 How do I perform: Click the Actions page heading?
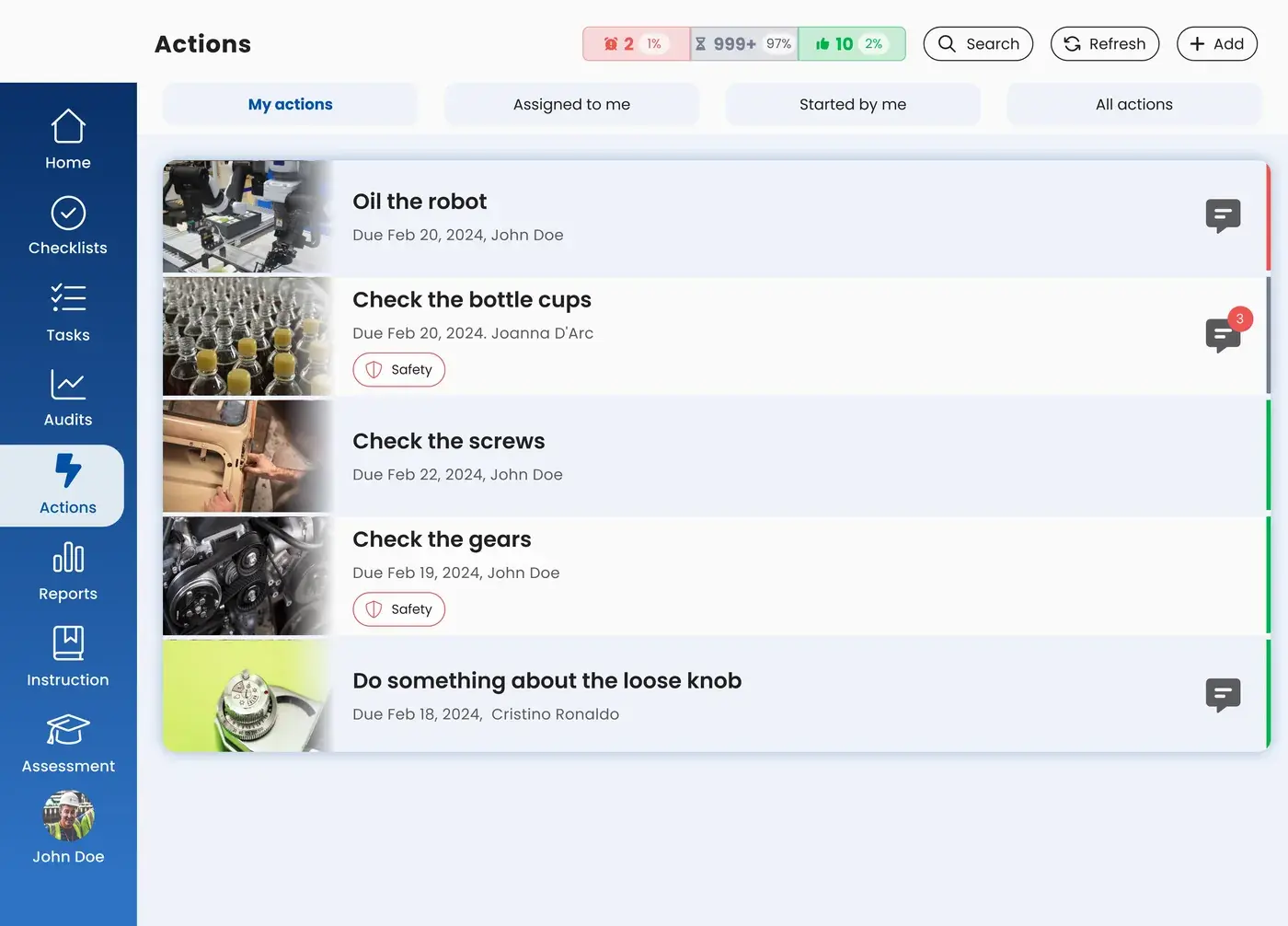(202, 44)
